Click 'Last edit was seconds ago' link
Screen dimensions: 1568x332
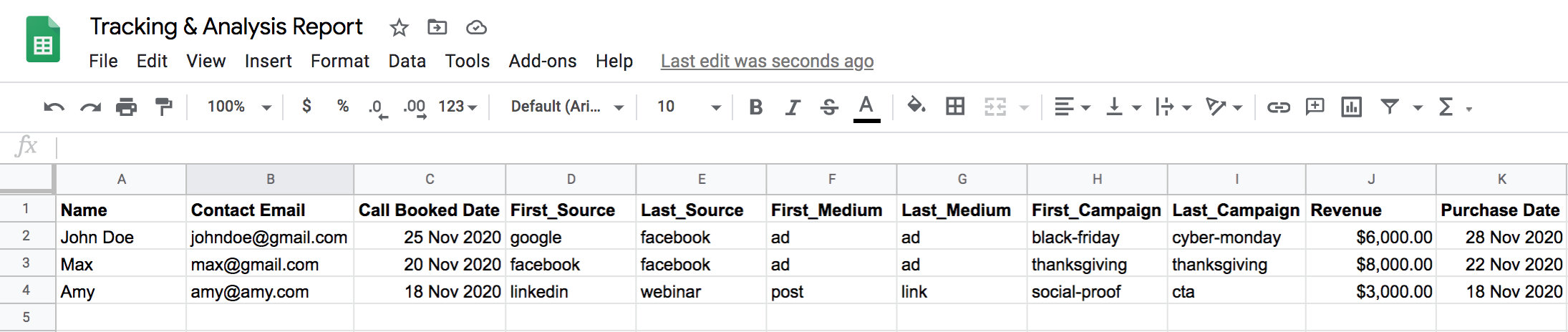[766, 62]
